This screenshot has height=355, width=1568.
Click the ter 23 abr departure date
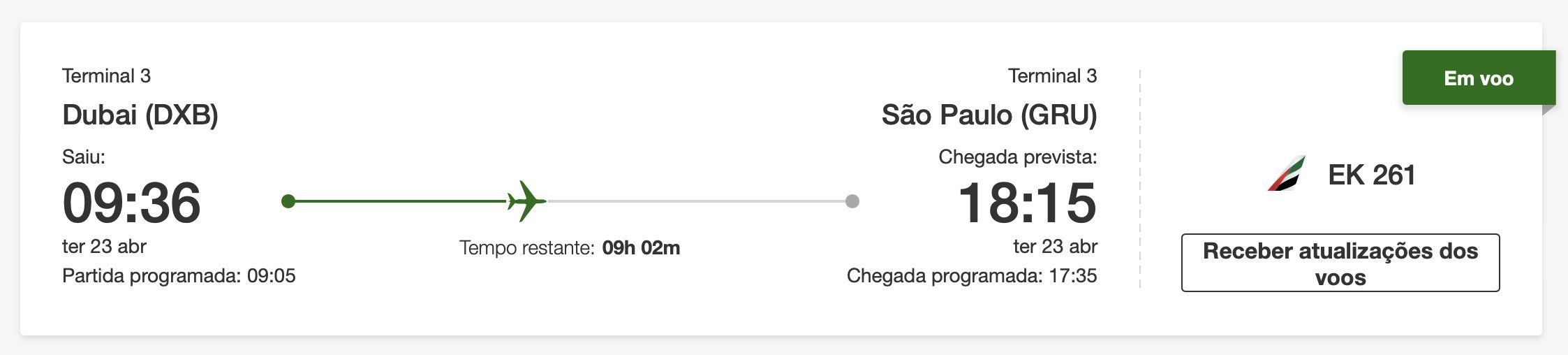coord(104,247)
